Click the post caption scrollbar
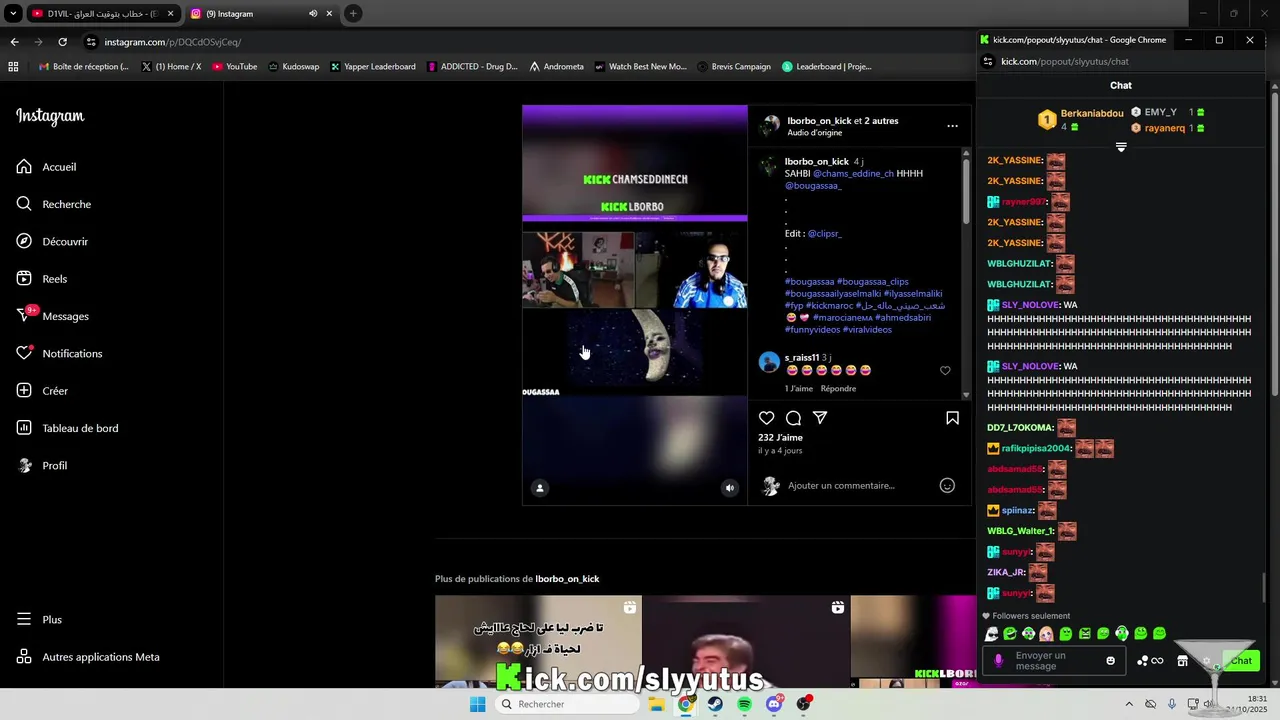The height and width of the screenshot is (720, 1280). pos(966,190)
